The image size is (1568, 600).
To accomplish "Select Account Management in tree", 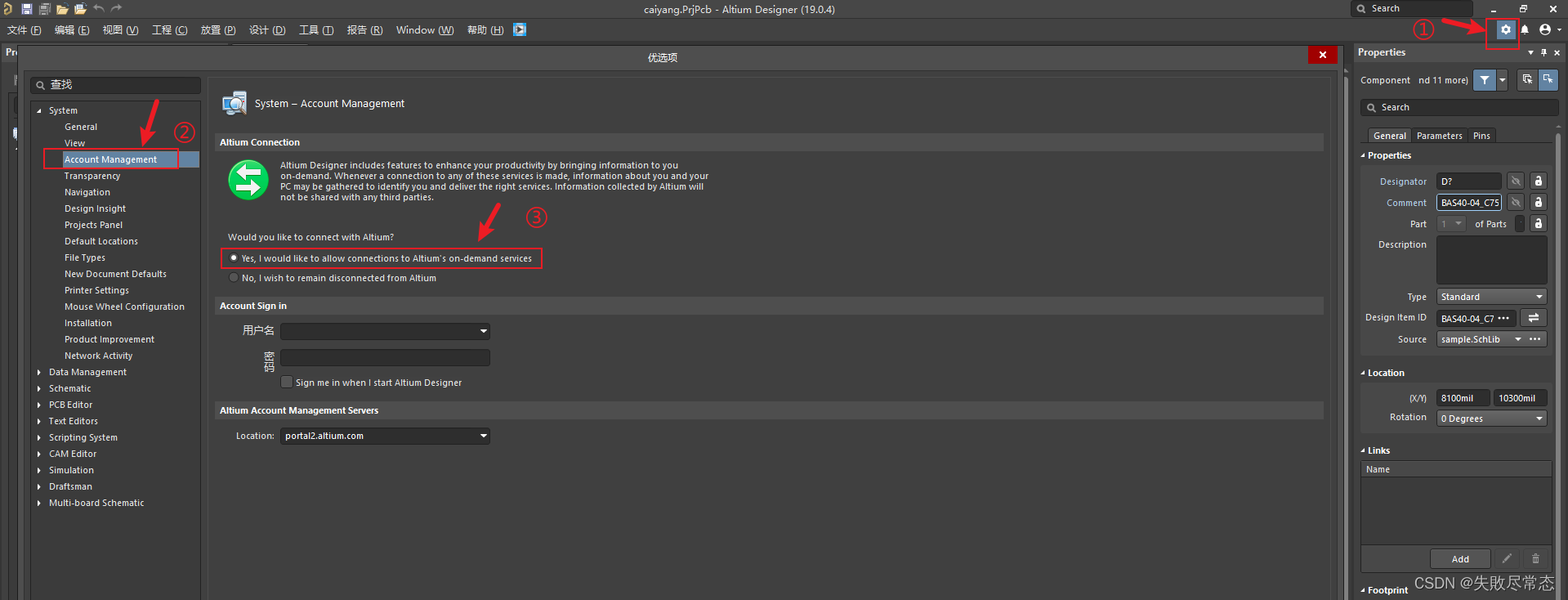I will pyautogui.click(x=110, y=159).
